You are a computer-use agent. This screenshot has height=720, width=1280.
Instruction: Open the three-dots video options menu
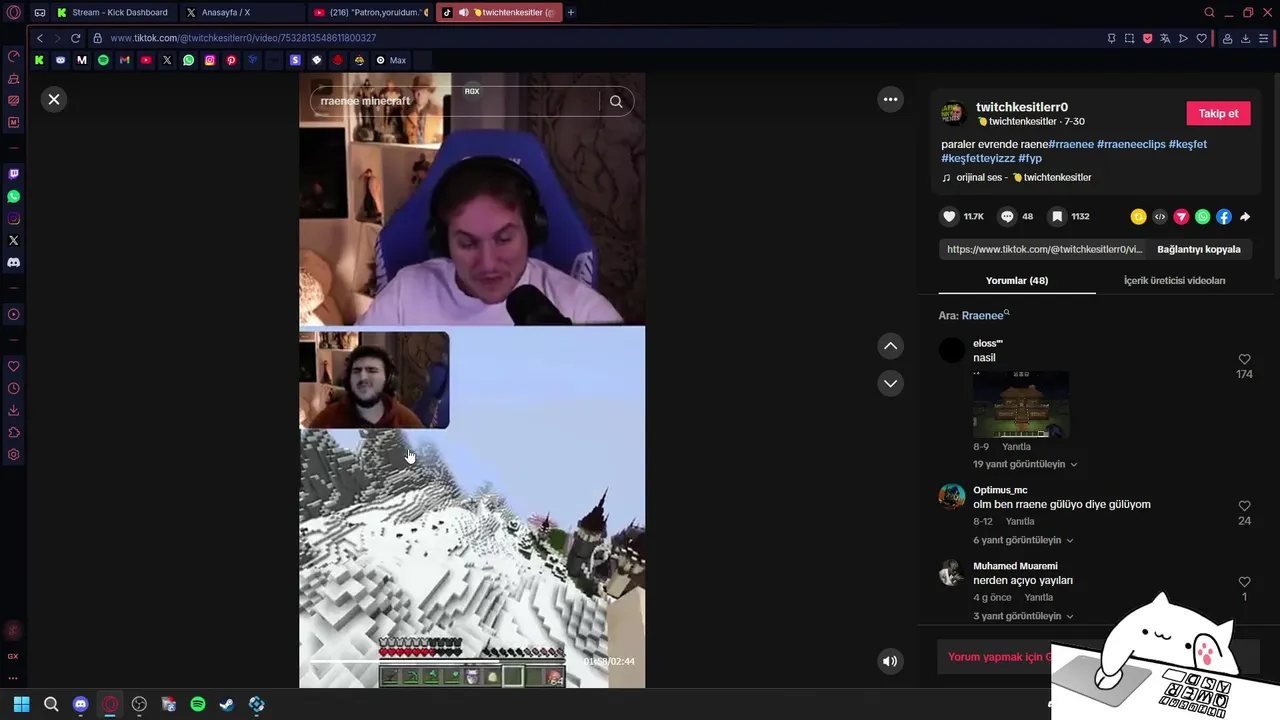click(x=890, y=99)
